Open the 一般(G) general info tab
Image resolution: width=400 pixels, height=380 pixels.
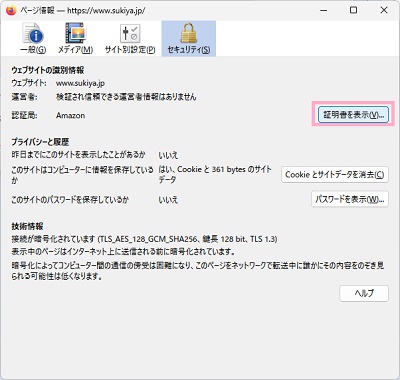[33, 38]
